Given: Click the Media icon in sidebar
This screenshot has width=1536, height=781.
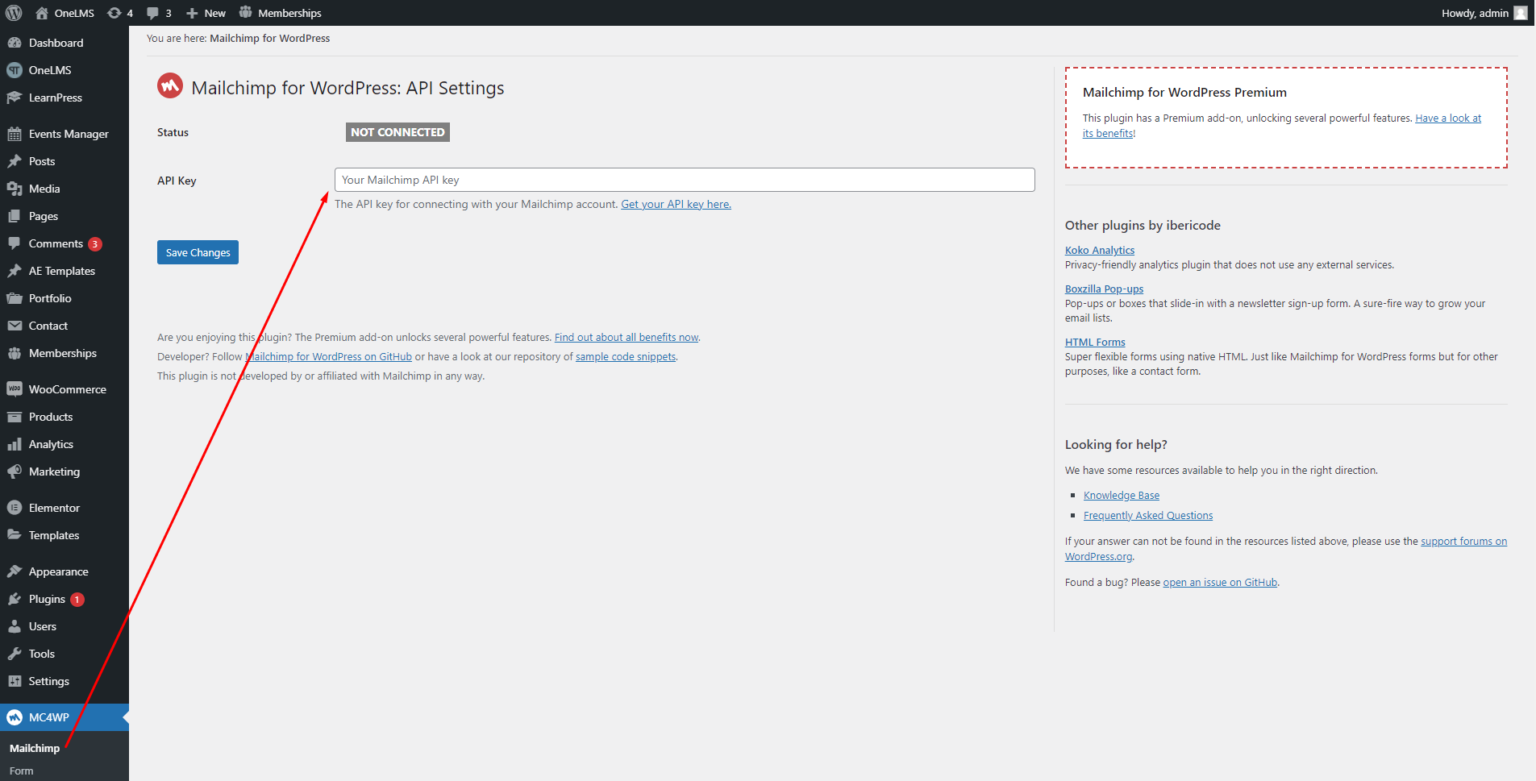Looking at the screenshot, I should (14, 189).
